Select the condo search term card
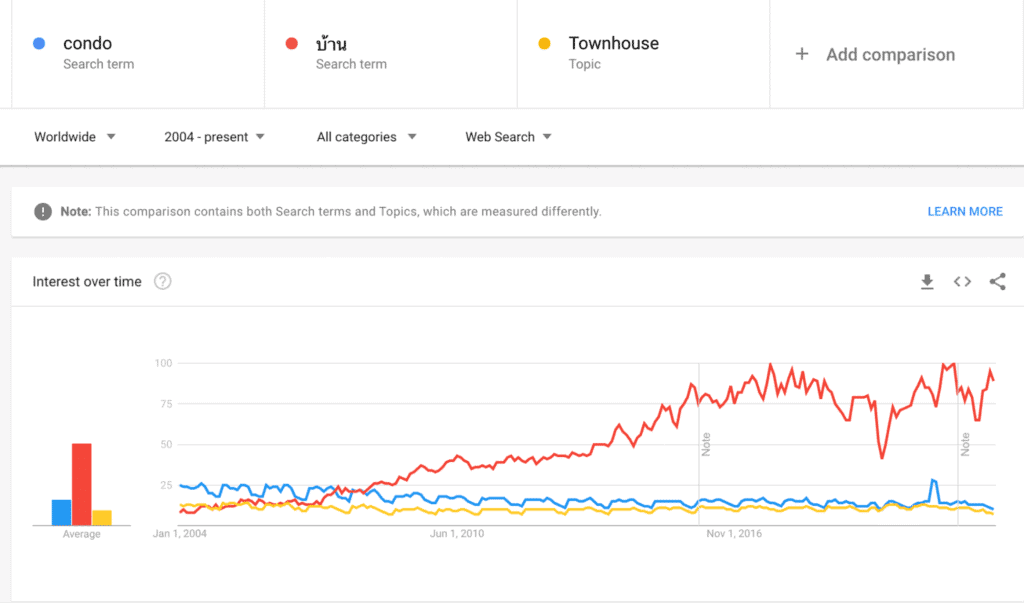Image resolution: width=1024 pixels, height=603 pixels. point(130,54)
